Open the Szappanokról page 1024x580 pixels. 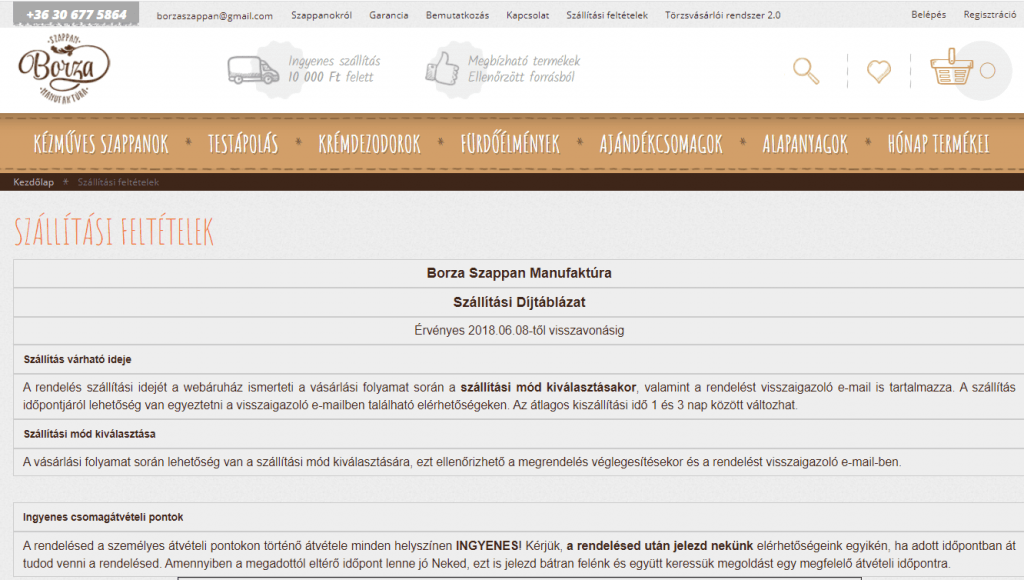click(x=321, y=15)
